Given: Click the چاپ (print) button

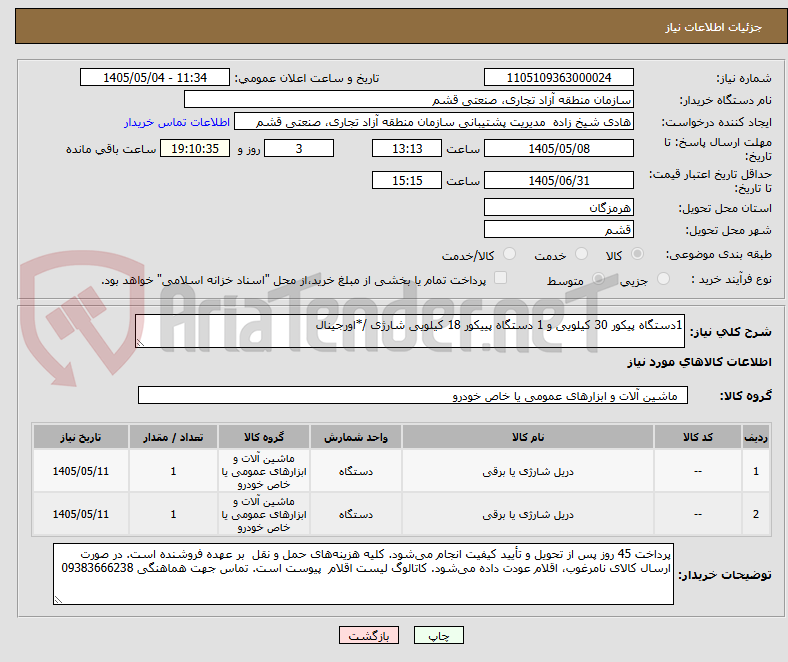Looking at the screenshot, I should coord(438,635).
